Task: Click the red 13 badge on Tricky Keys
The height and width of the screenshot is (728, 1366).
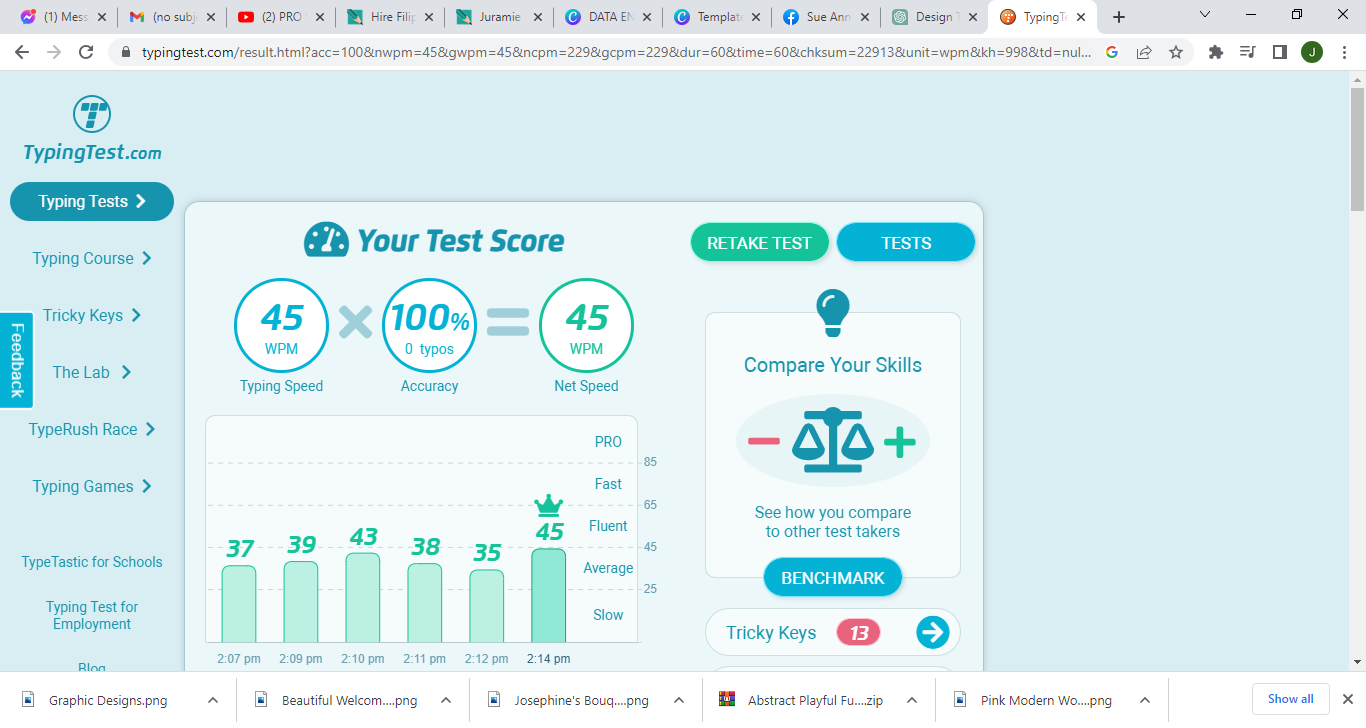Action: 858,632
